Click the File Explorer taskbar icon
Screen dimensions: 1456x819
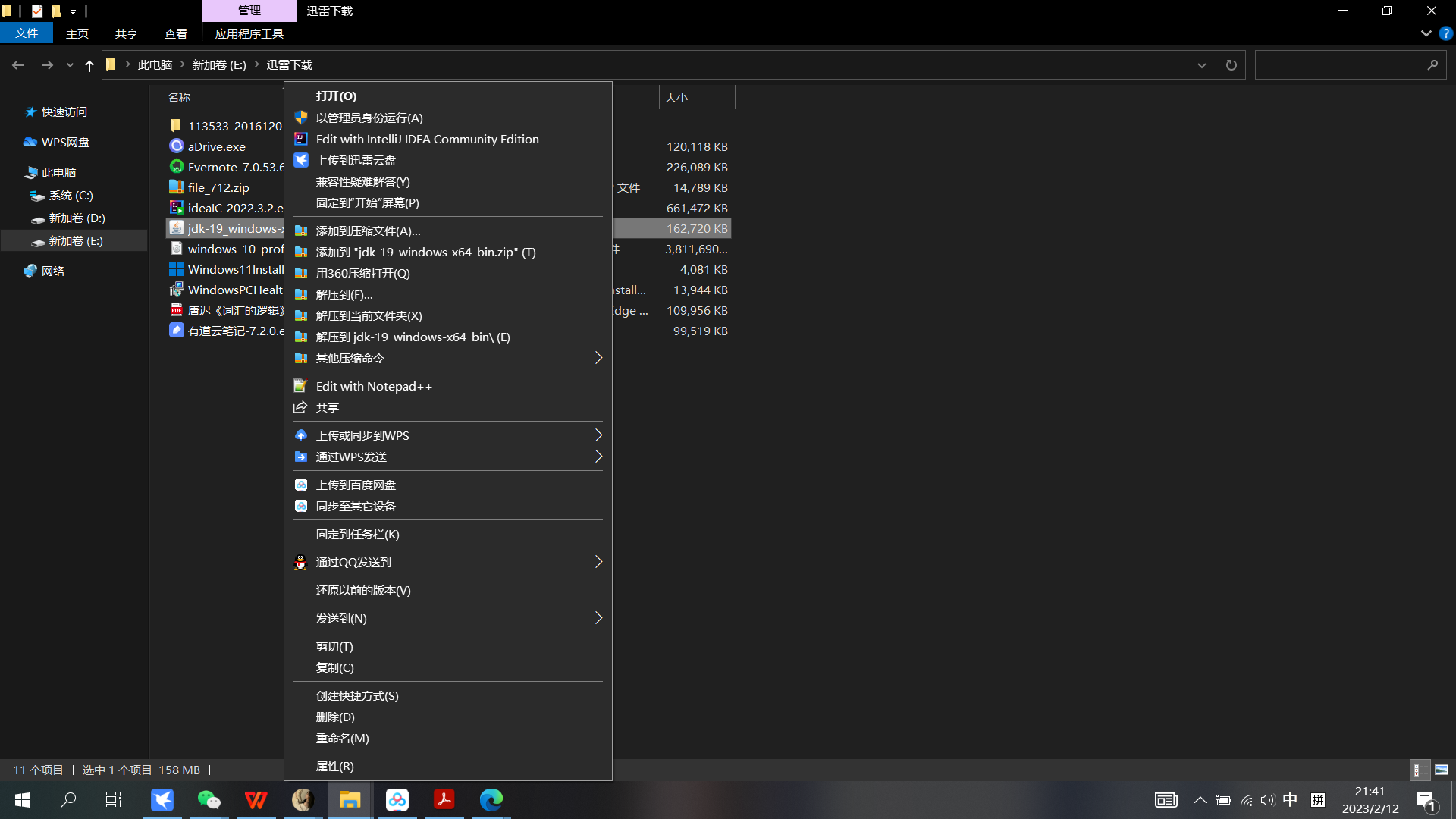click(350, 799)
